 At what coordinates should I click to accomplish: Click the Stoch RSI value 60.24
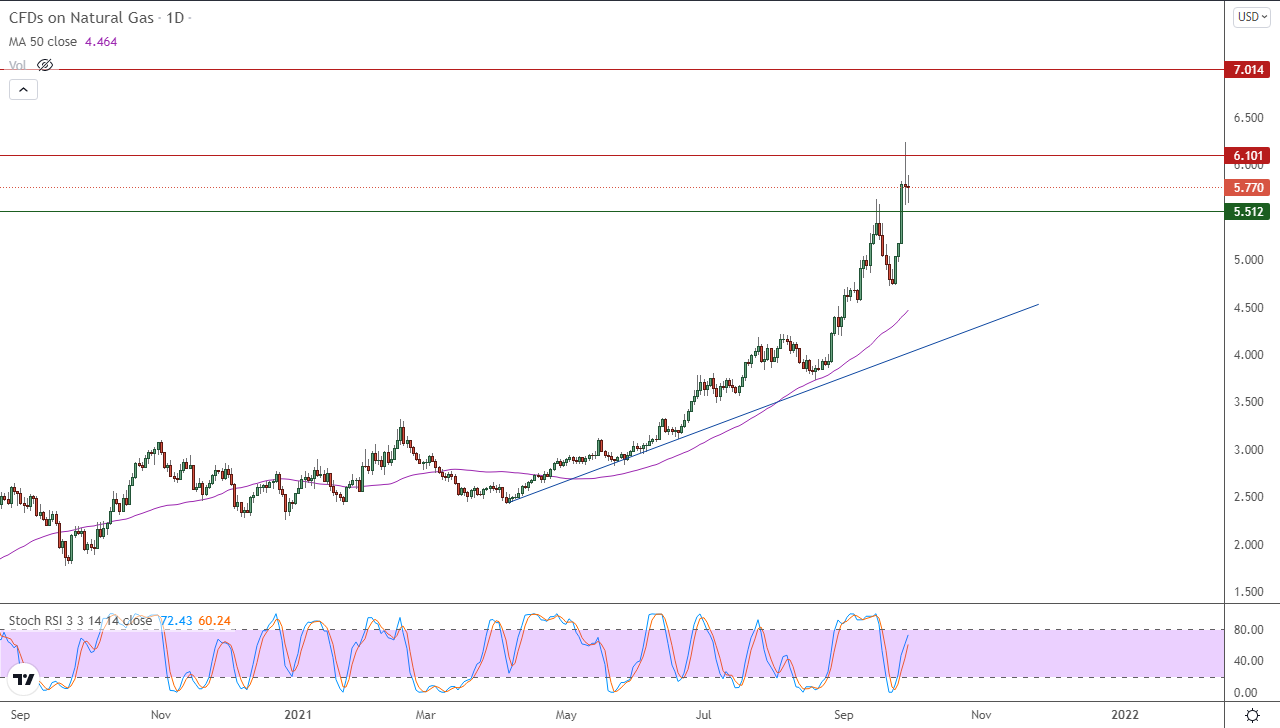tap(215, 620)
